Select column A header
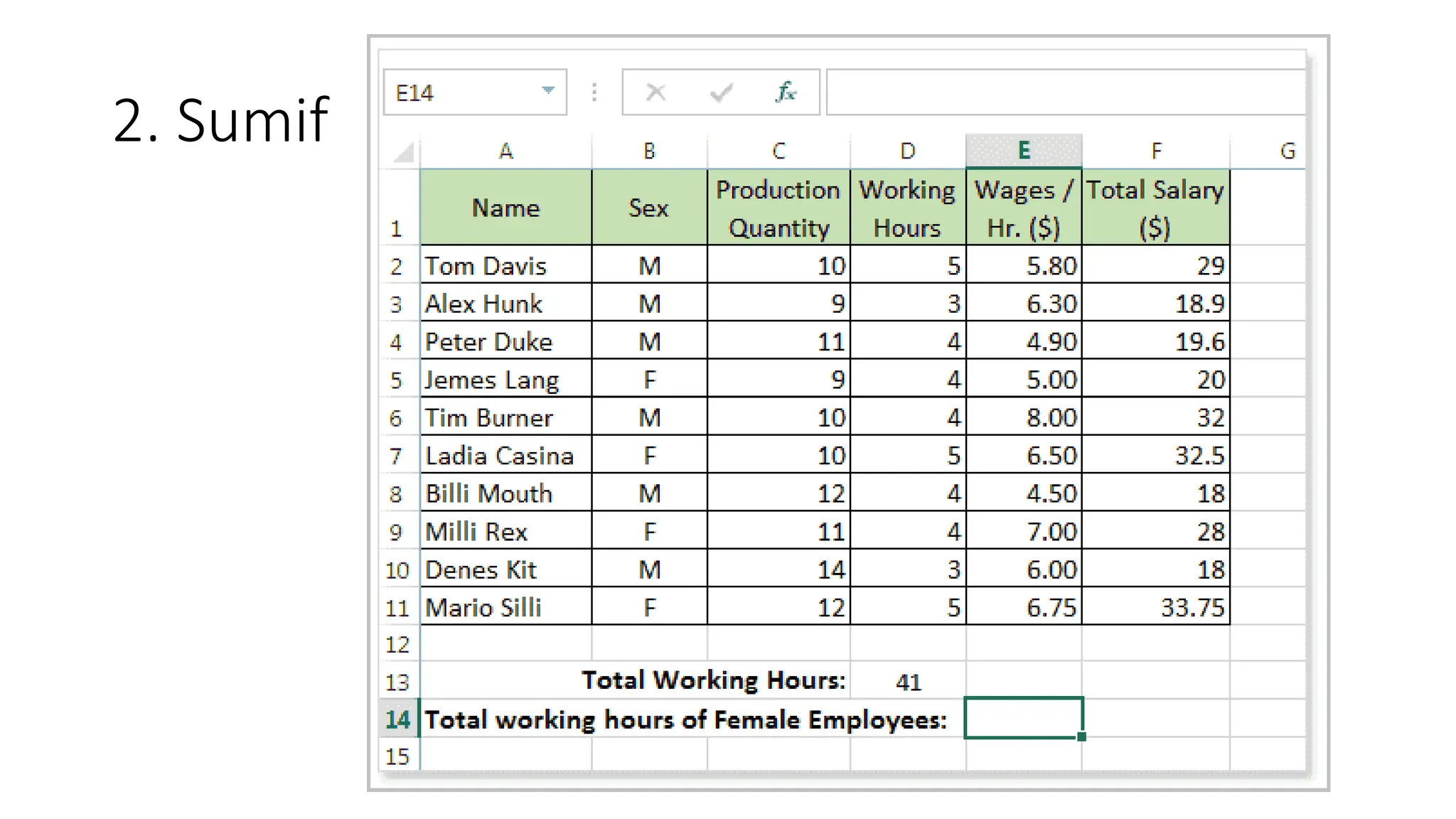The height and width of the screenshot is (819, 1456). click(x=505, y=151)
